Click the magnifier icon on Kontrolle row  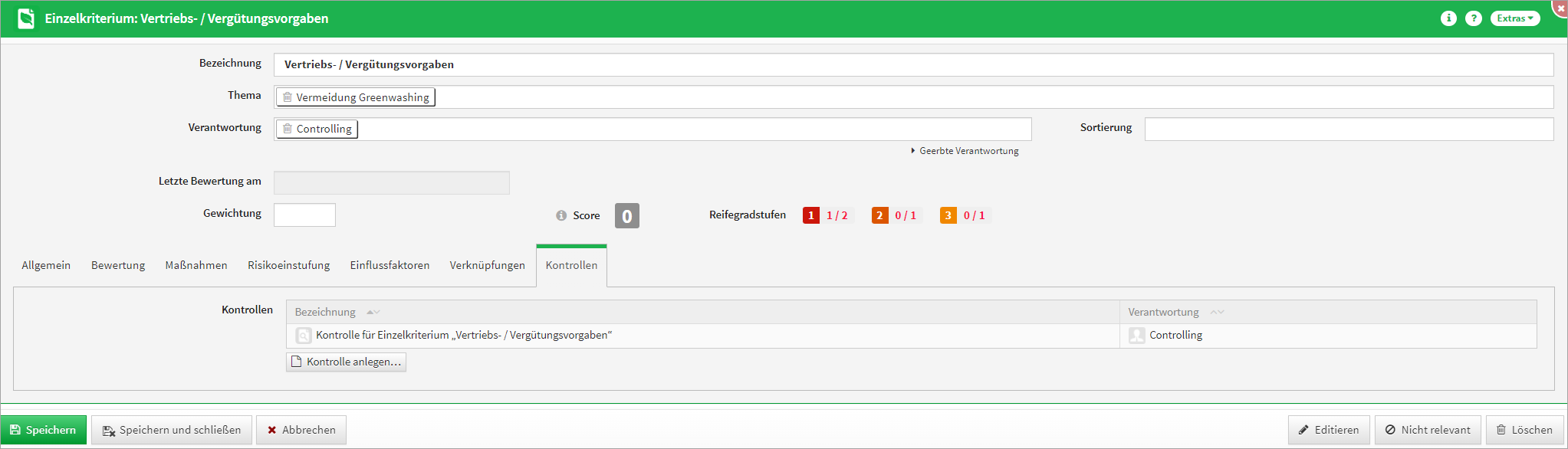pyautogui.click(x=304, y=336)
